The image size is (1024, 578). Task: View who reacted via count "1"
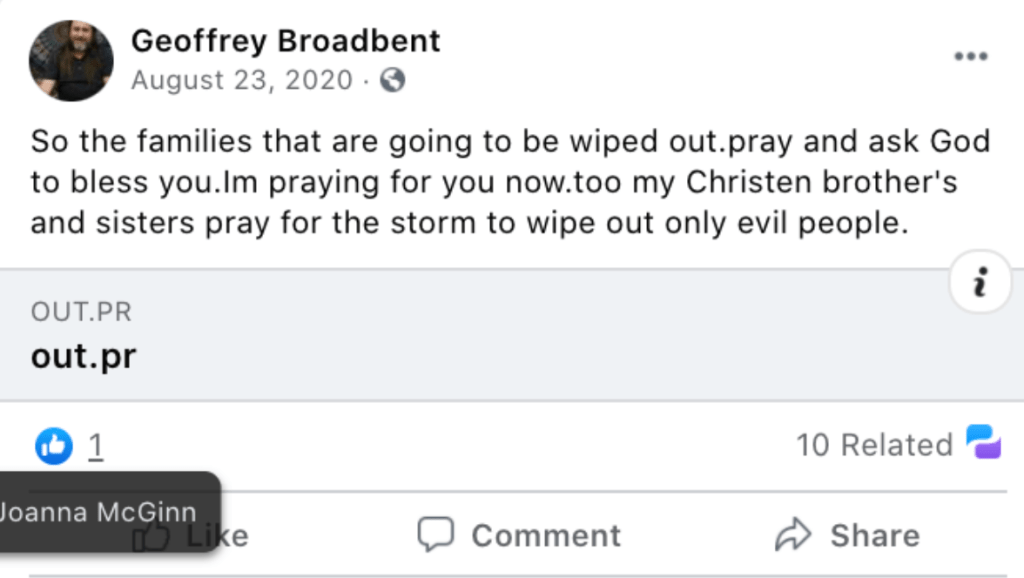point(95,445)
